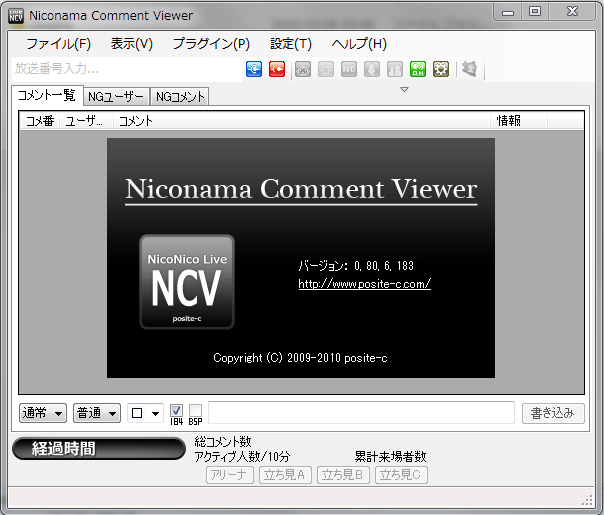Click the 累計来場者数 label

tap(390, 457)
